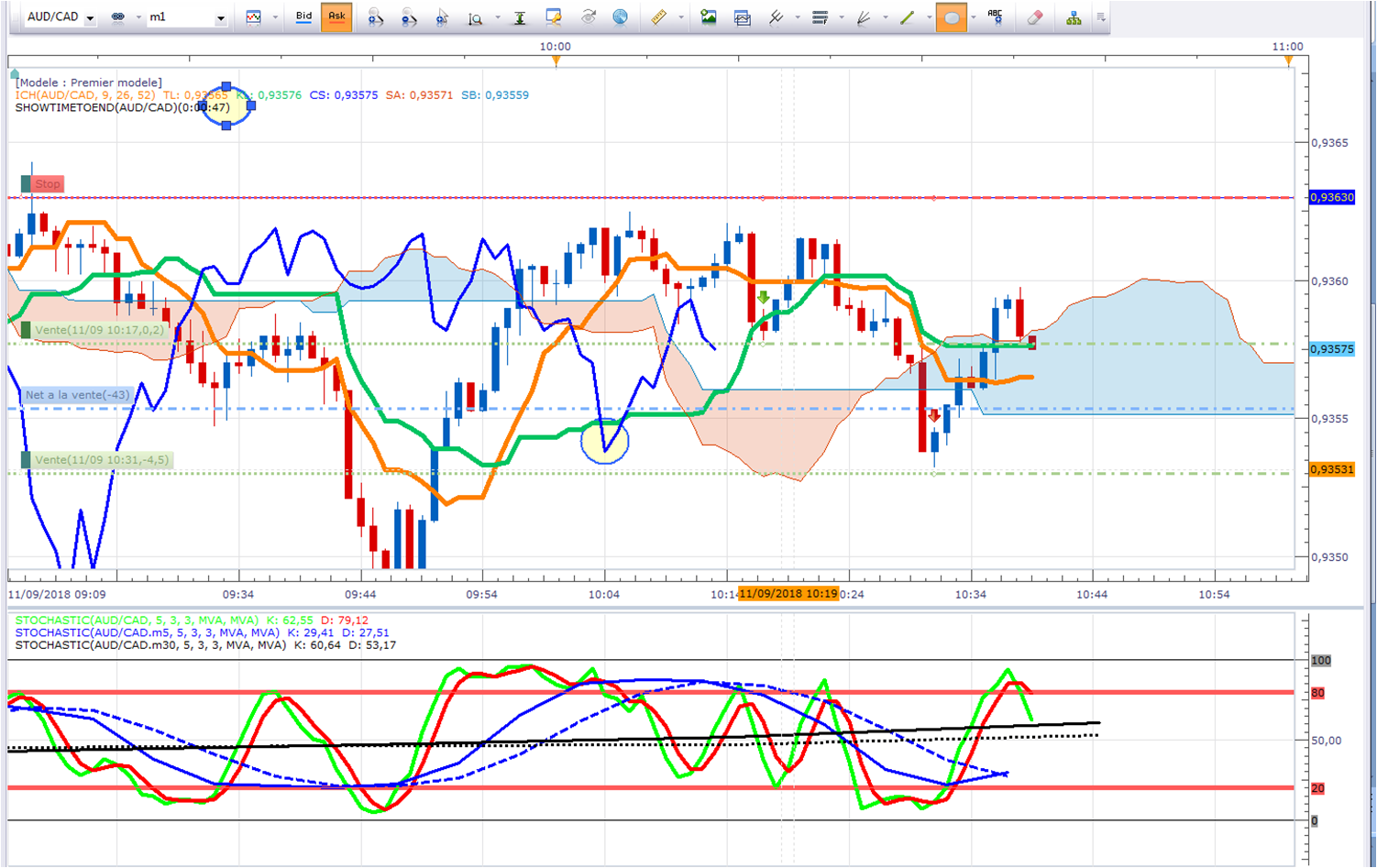Click the stochastic level 20 axis label
The height and width of the screenshot is (868, 1377).
(1317, 788)
